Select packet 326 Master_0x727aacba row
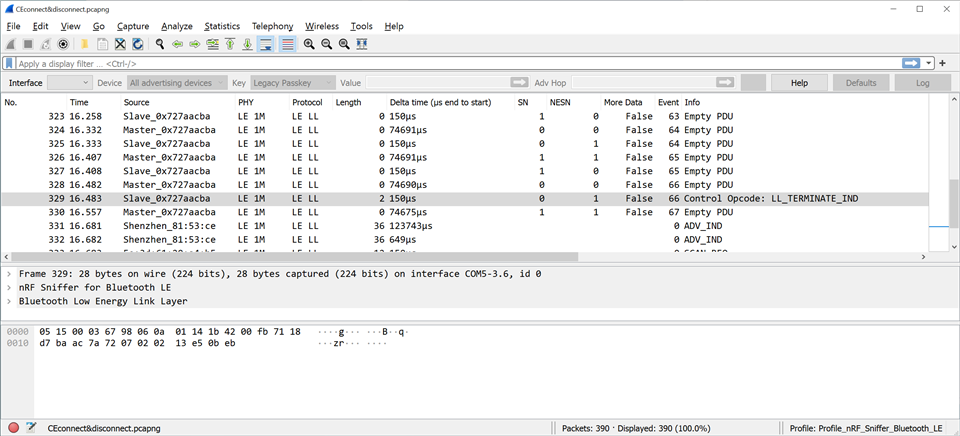The height and width of the screenshot is (436, 960). click(x=465, y=157)
